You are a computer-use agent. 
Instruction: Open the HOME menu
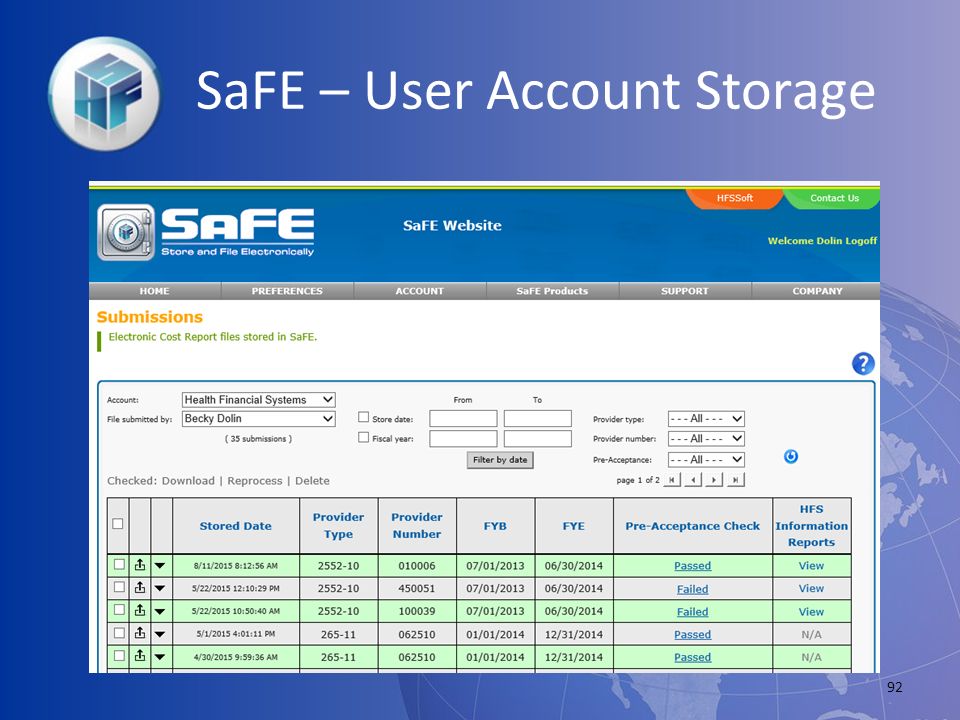(154, 291)
